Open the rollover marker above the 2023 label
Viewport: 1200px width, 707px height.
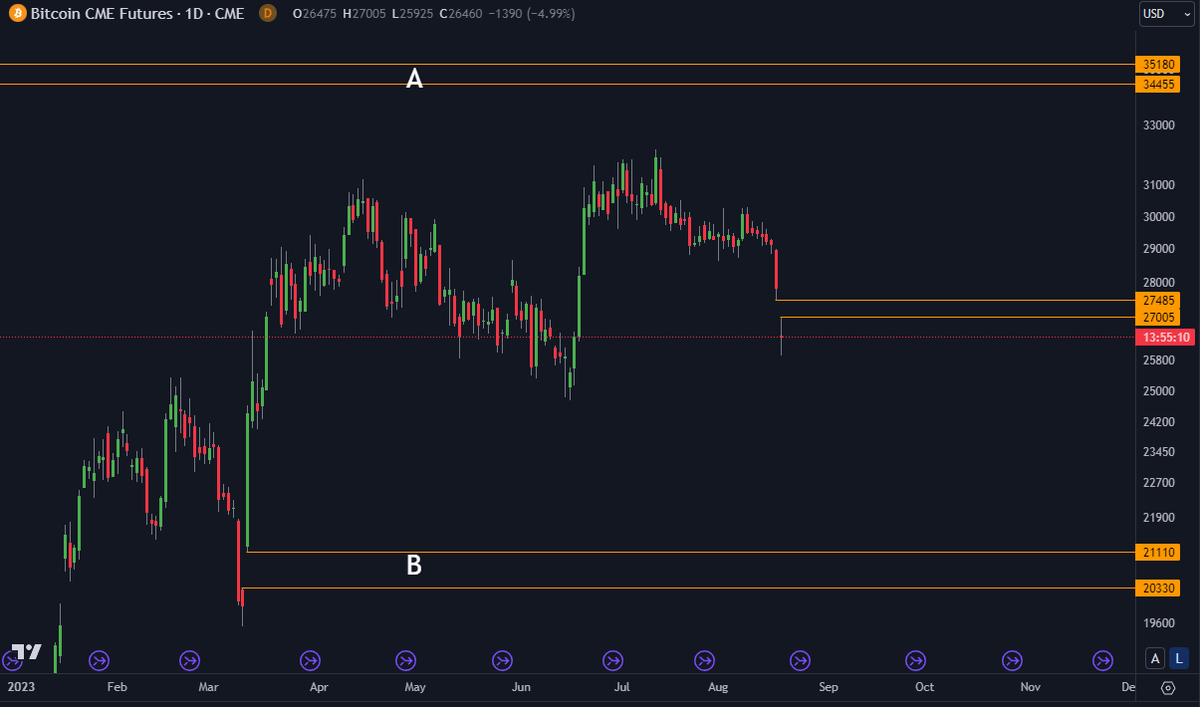point(12,660)
